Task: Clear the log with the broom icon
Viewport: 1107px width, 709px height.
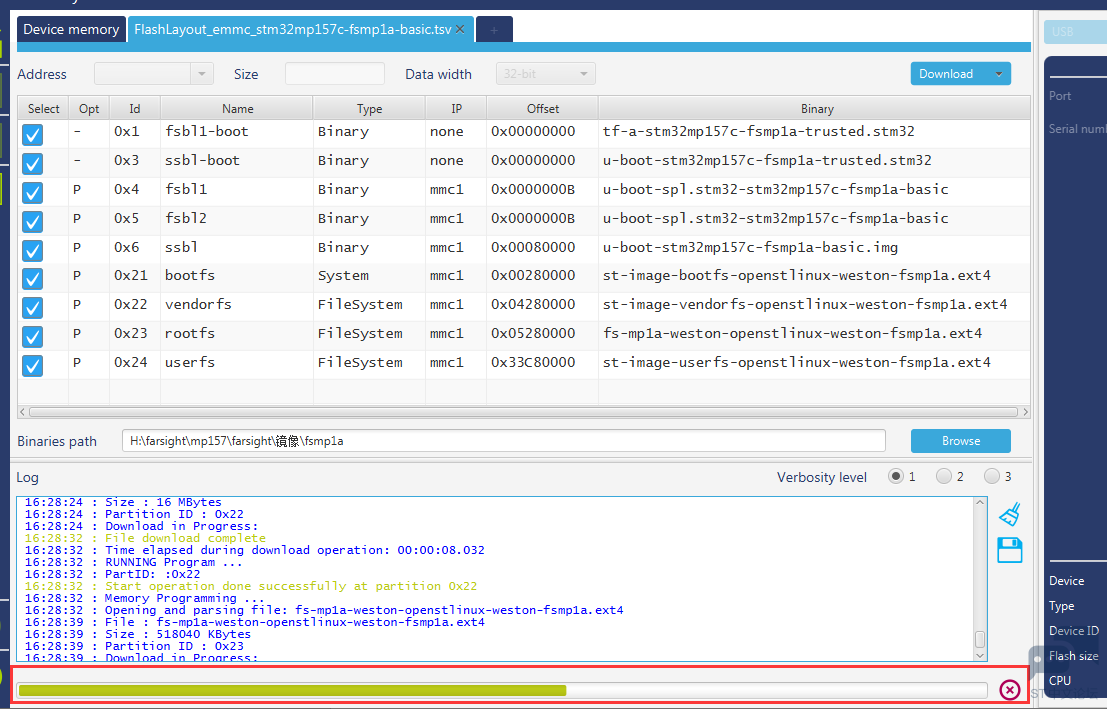Action: pos(1010,513)
